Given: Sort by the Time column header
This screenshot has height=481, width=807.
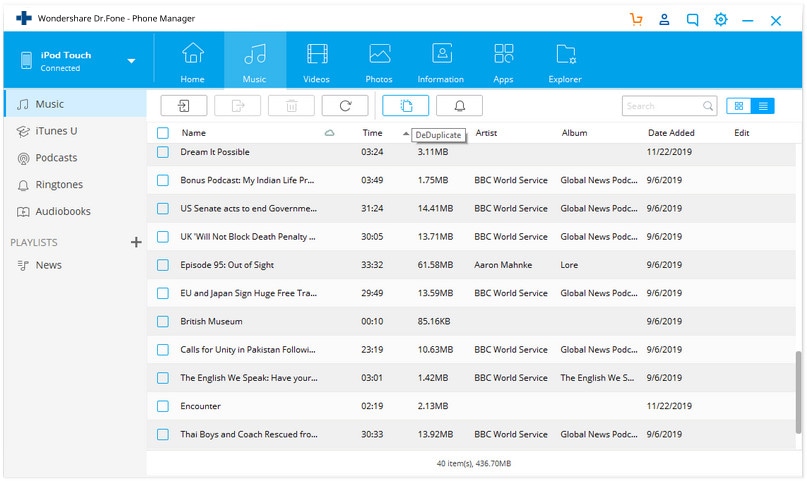Looking at the screenshot, I should click(372, 133).
